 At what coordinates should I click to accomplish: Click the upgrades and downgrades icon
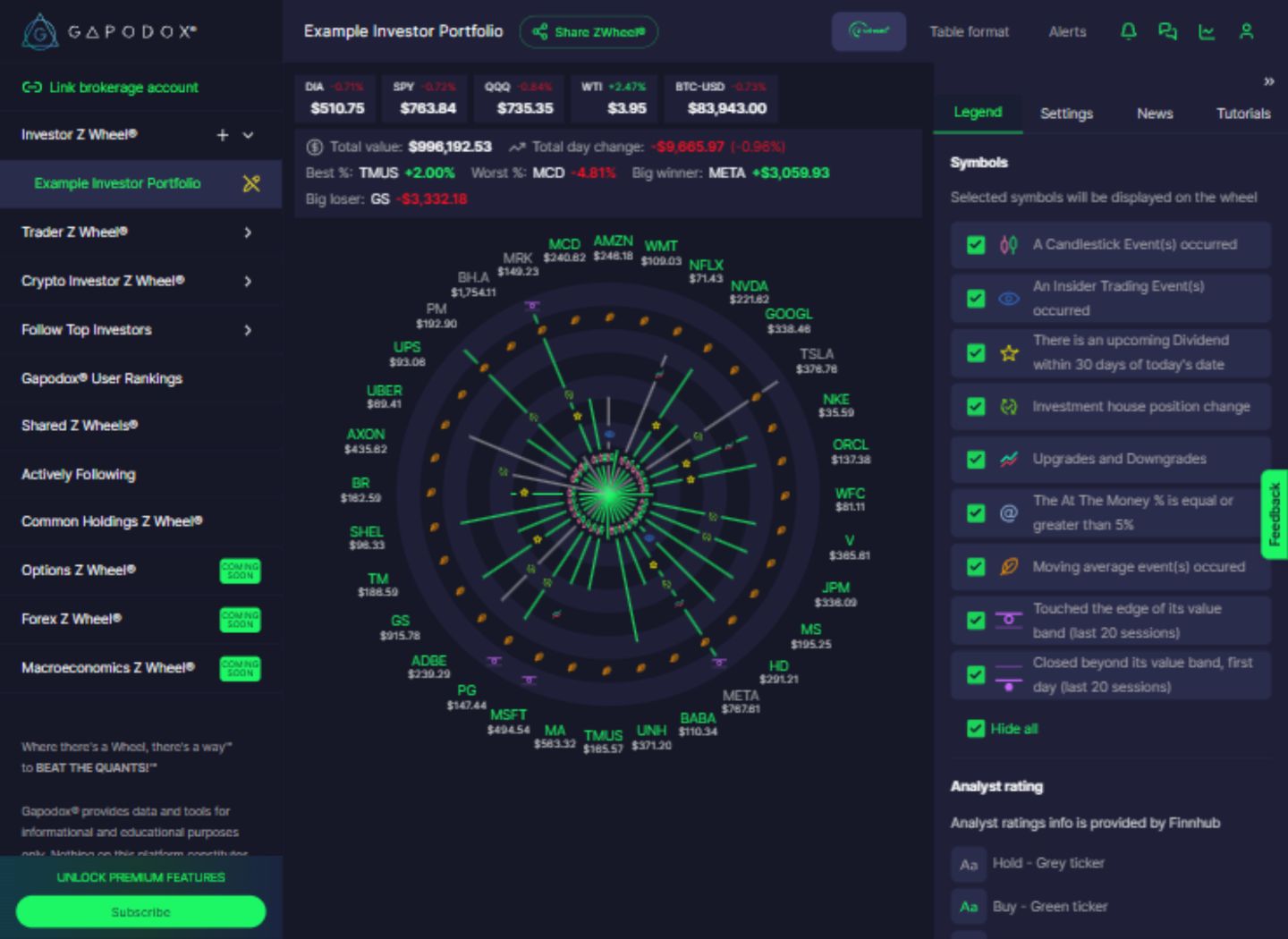tap(1008, 459)
